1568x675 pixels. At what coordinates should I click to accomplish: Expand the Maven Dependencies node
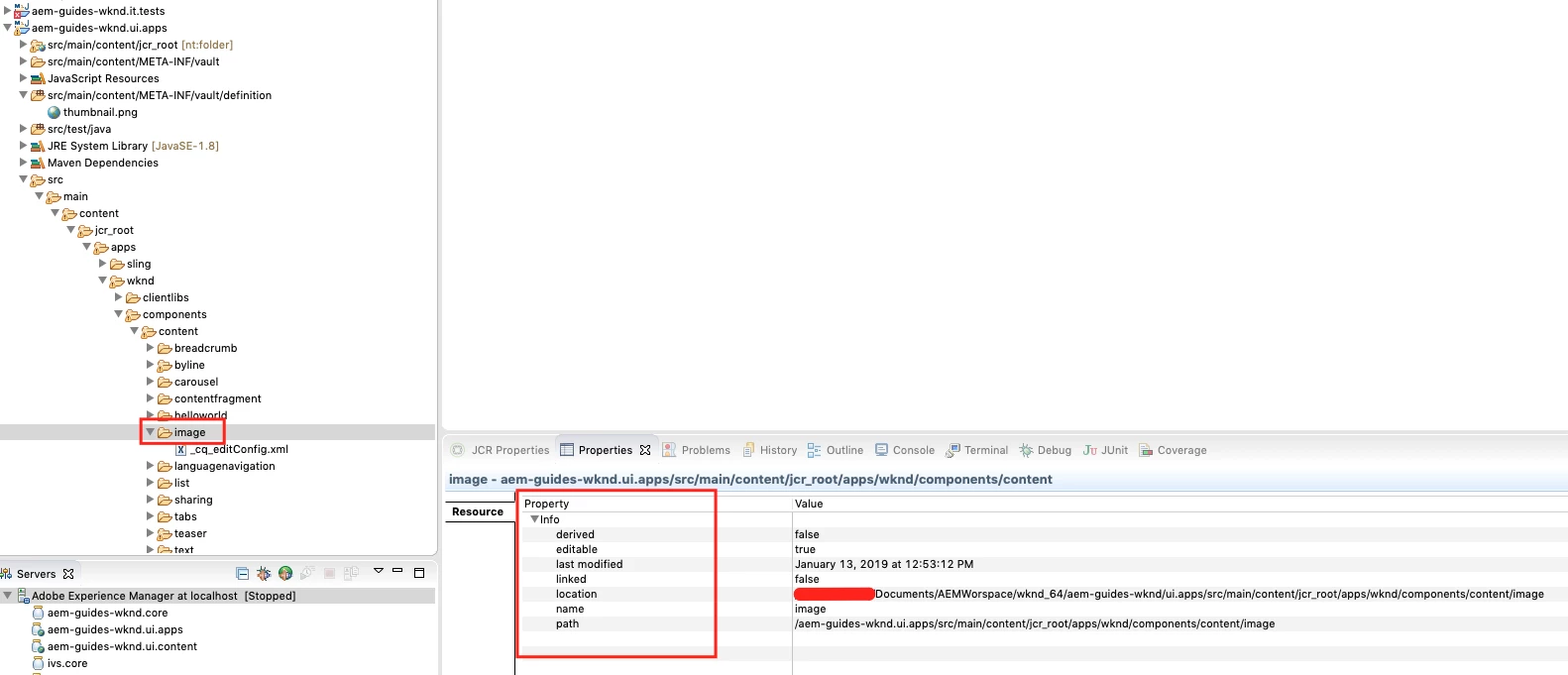(x=24, y=163)
